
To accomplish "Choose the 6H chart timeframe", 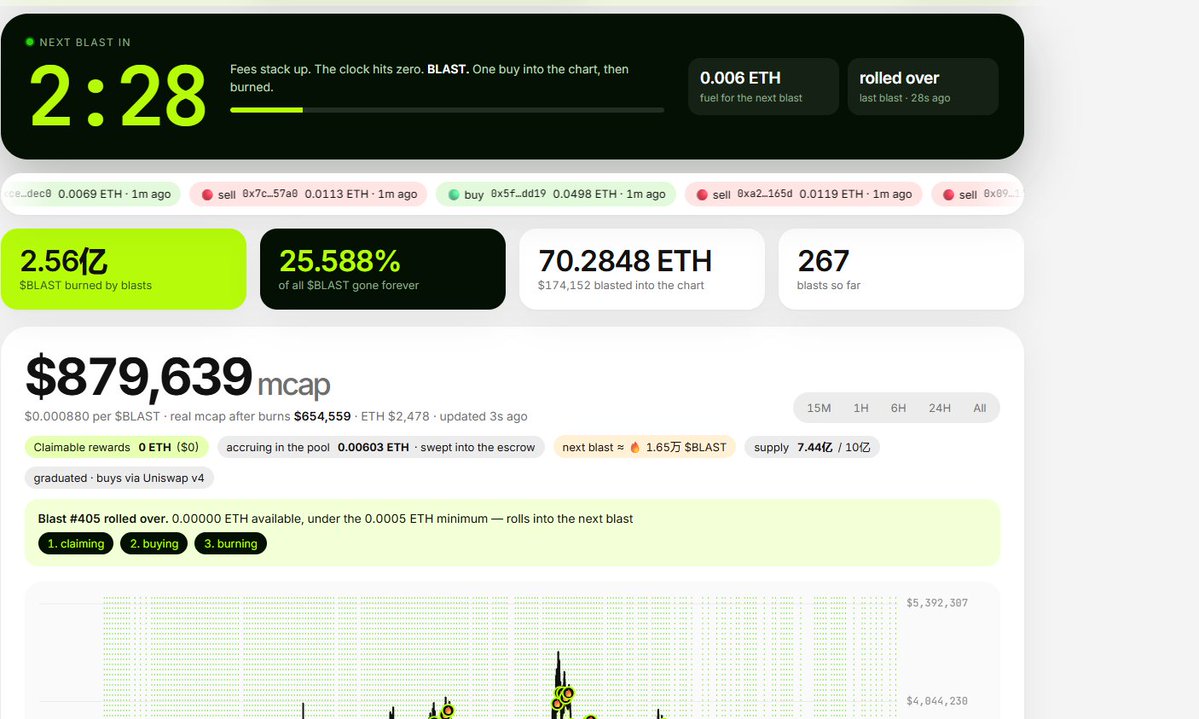I will (898, 408).
